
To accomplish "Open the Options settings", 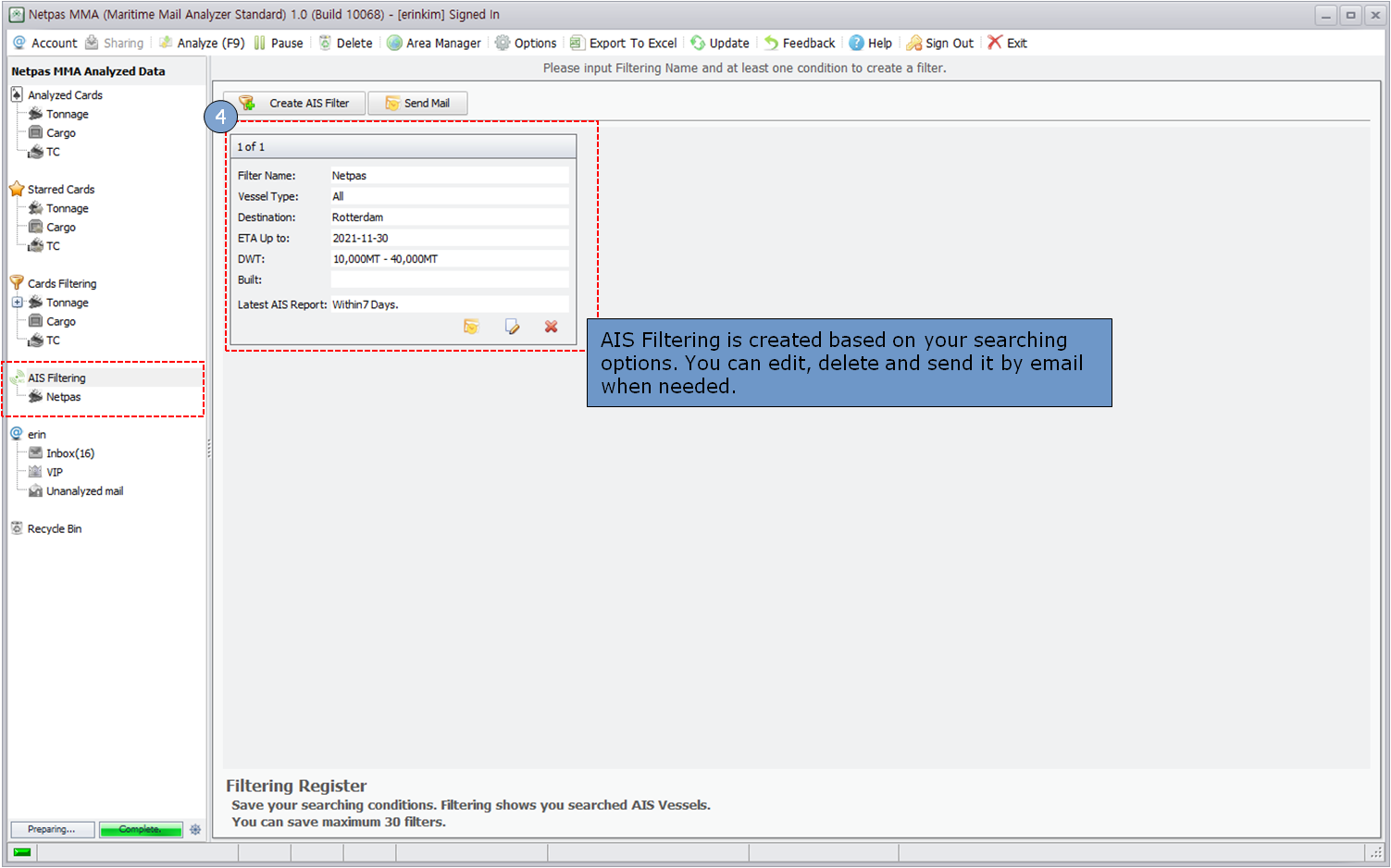I will pos(526,43).
